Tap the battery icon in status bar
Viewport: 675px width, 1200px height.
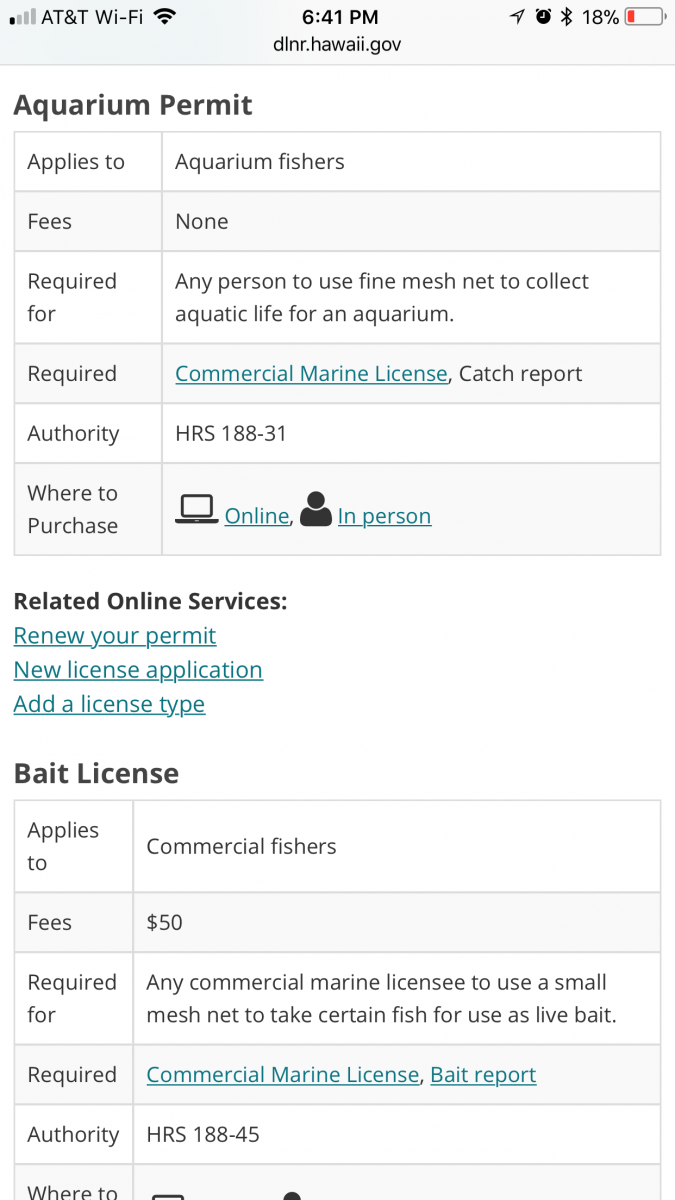point(645,17)
